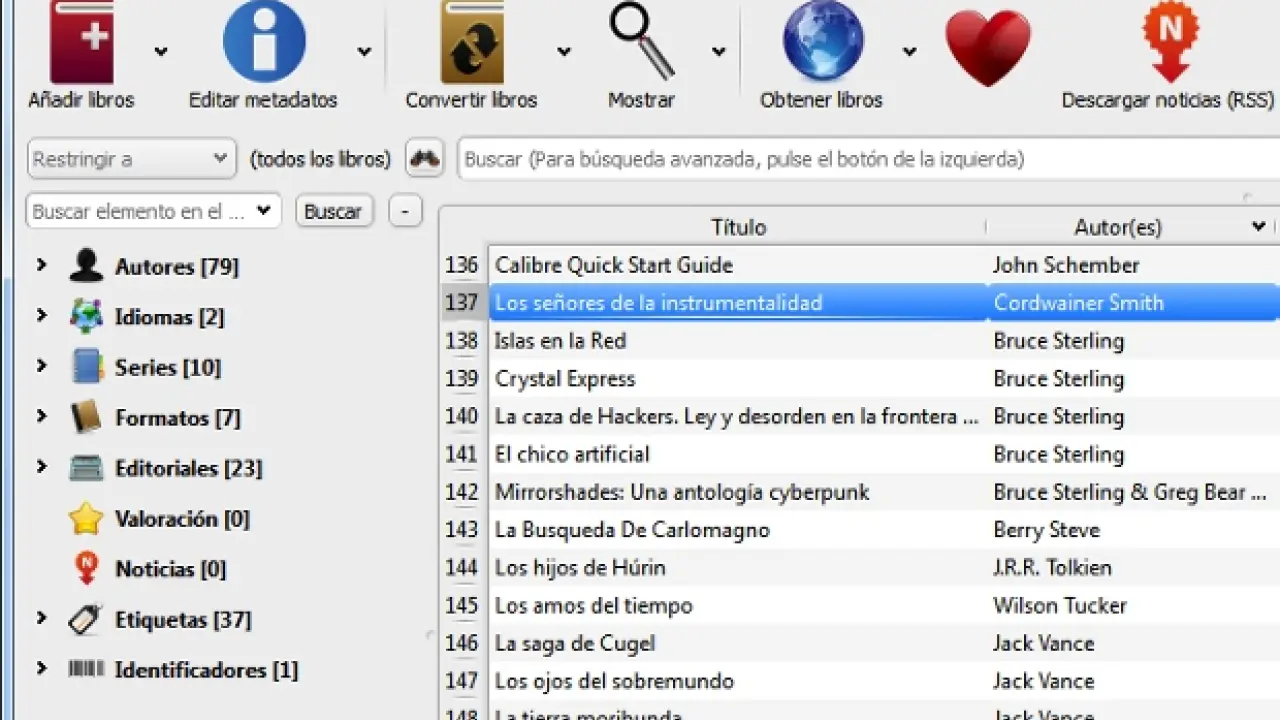The width and height of the screenshot is (1280, 720).
Task: Click the red heart donate icon
Action: [x=987, y=48]
